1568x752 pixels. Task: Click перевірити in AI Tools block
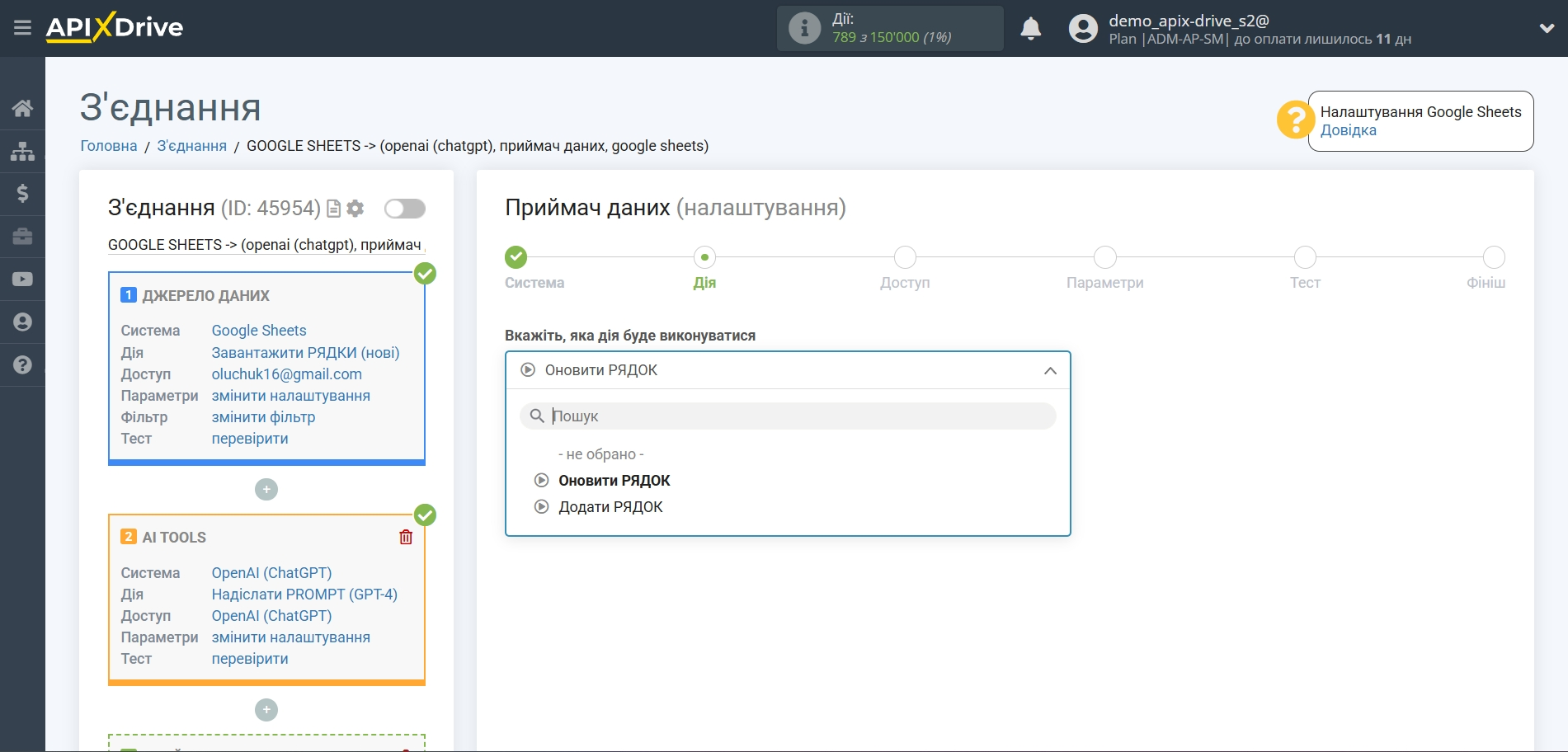tap(250, 659)
